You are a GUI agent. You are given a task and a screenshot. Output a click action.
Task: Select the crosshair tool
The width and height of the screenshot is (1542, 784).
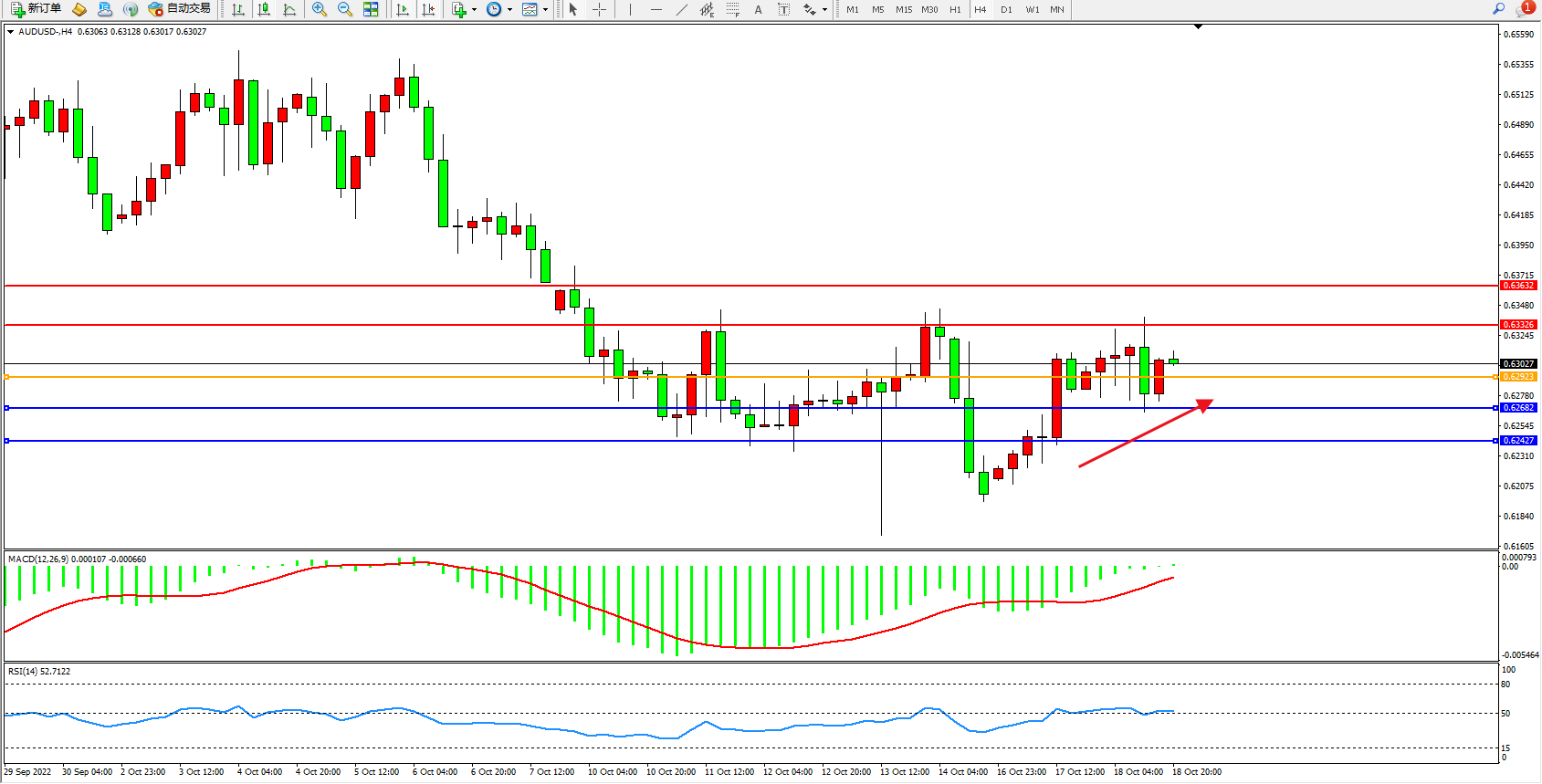(x=599, y=9)
